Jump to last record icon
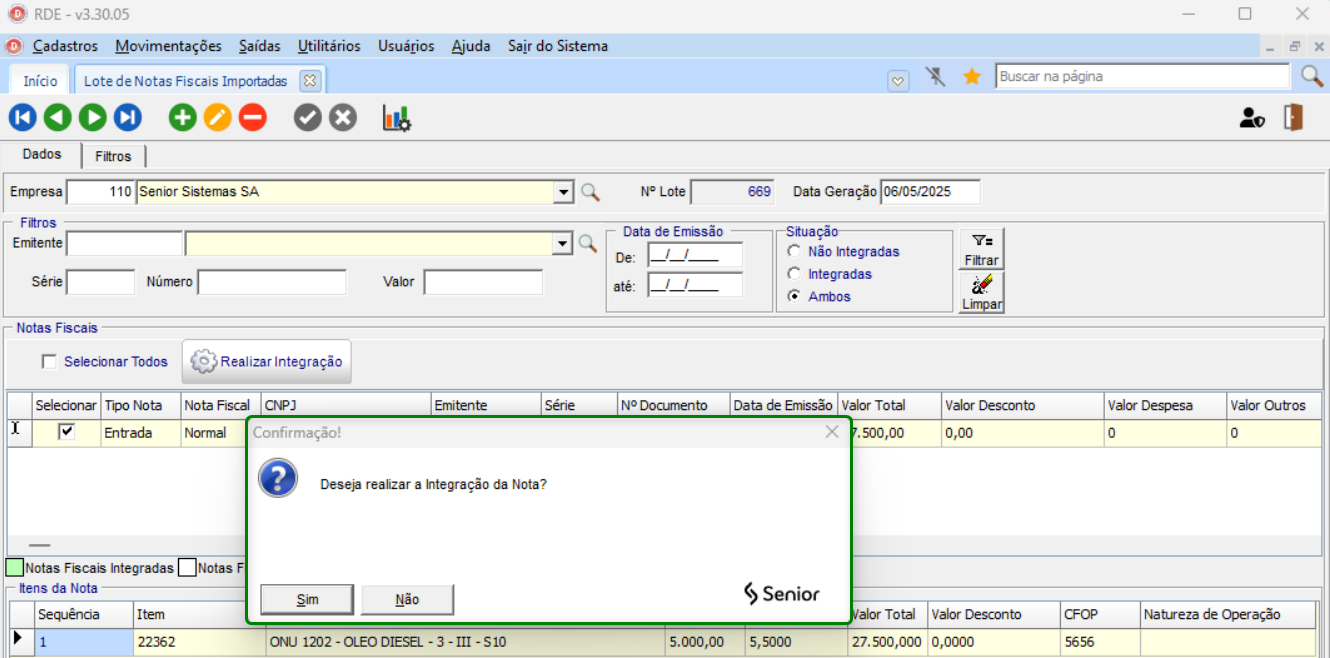1330x658 pixels. [127, 118]
